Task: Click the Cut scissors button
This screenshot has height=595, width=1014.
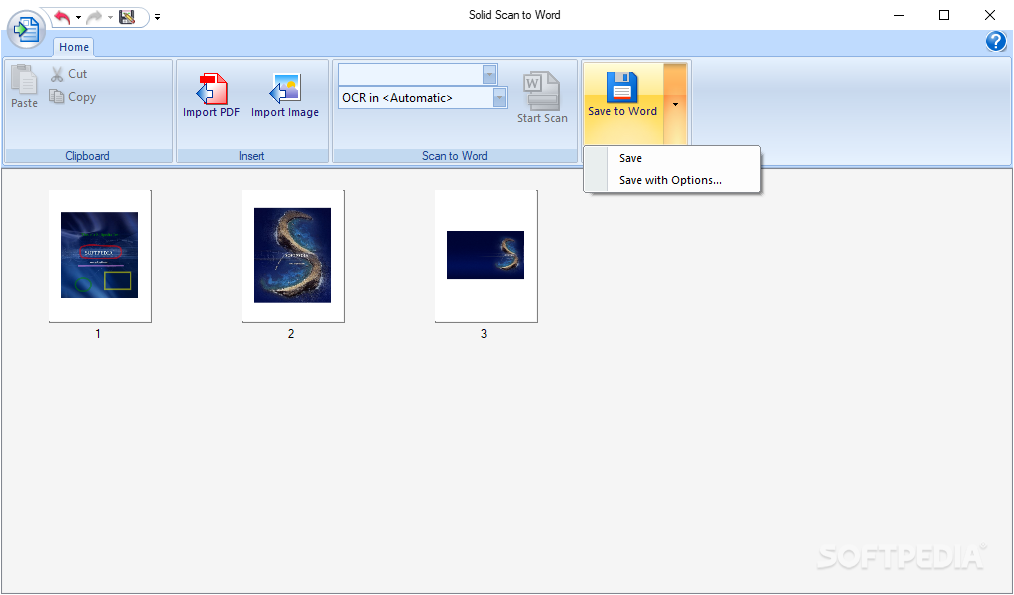Action: [x=69, y=74]
